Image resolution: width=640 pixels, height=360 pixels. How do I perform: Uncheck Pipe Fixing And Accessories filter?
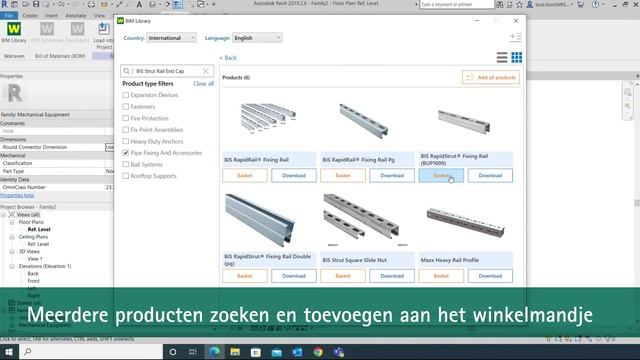pos(126,153)
